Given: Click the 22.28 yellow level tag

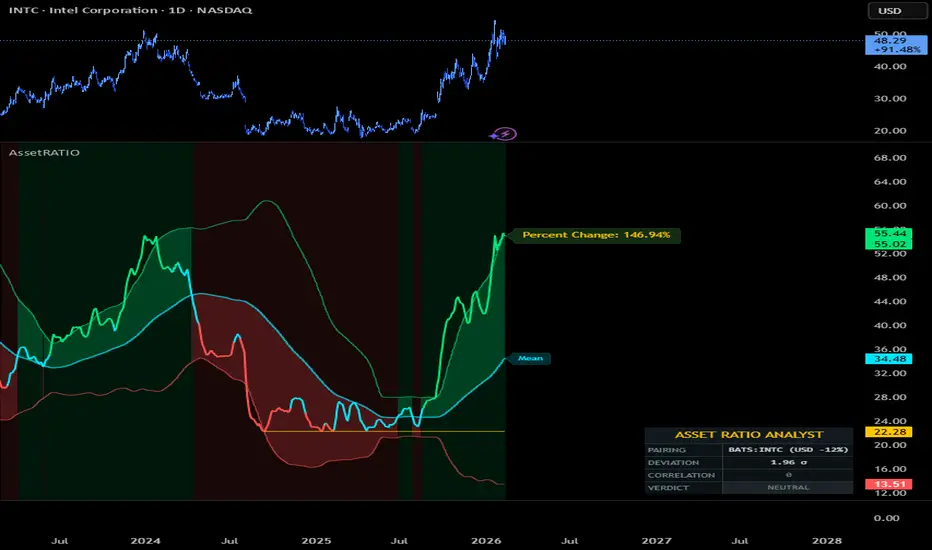Looking at the screenshot, I should click(x=889, y=432).
